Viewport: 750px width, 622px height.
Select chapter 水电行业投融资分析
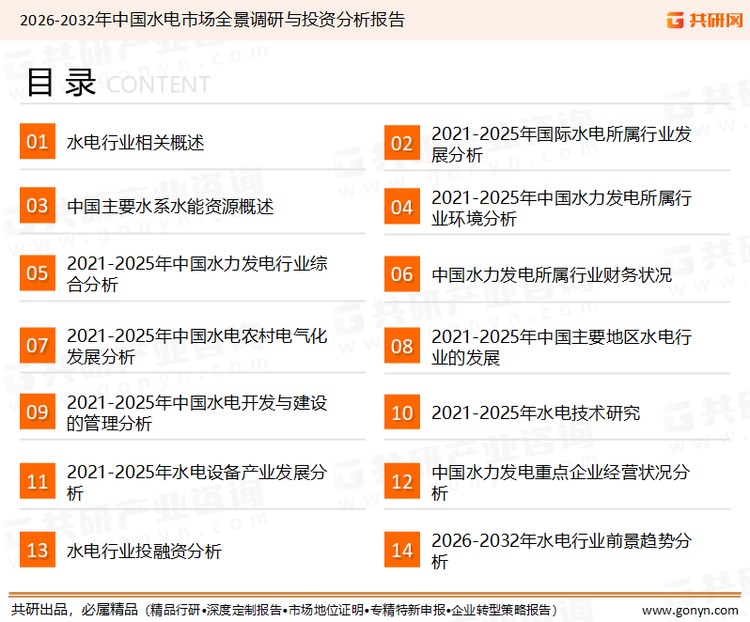coord(144,551)
